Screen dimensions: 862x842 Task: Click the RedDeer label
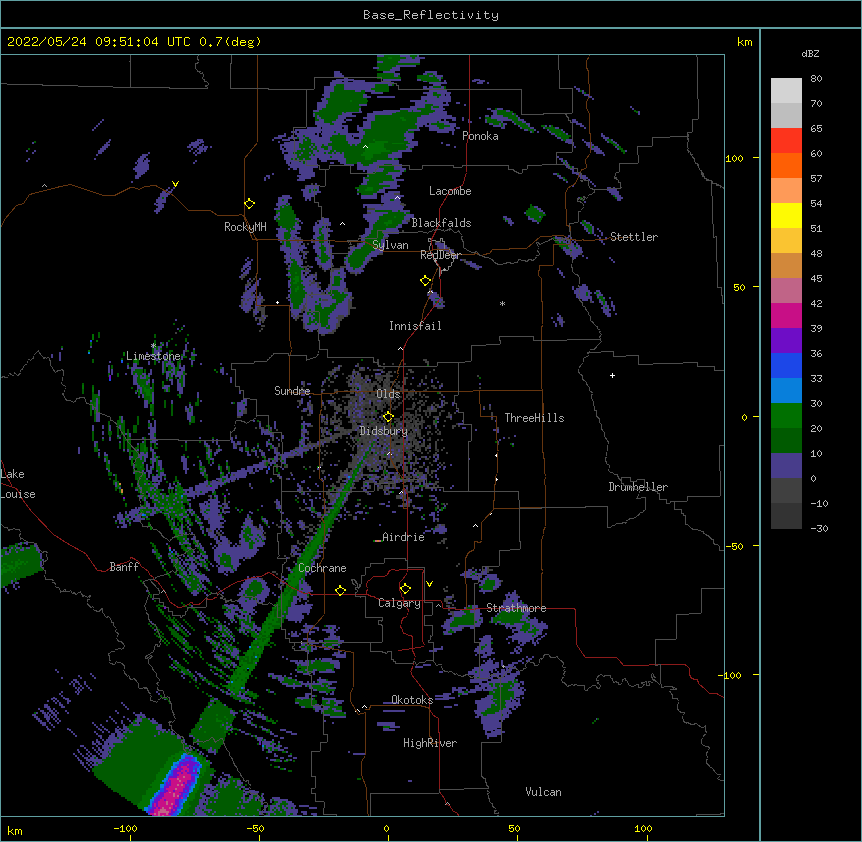coord(440,255)
